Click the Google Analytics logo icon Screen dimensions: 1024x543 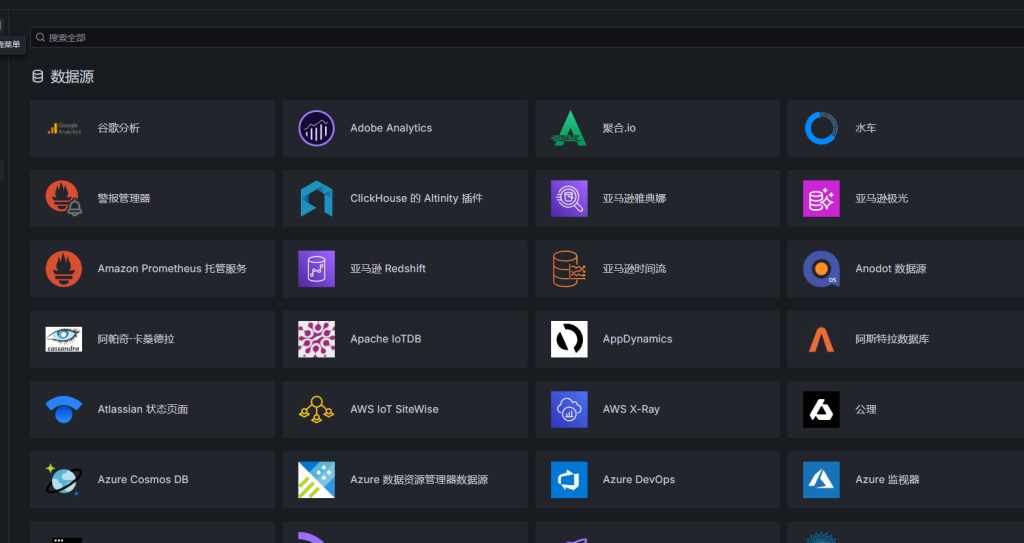(64, 128)
